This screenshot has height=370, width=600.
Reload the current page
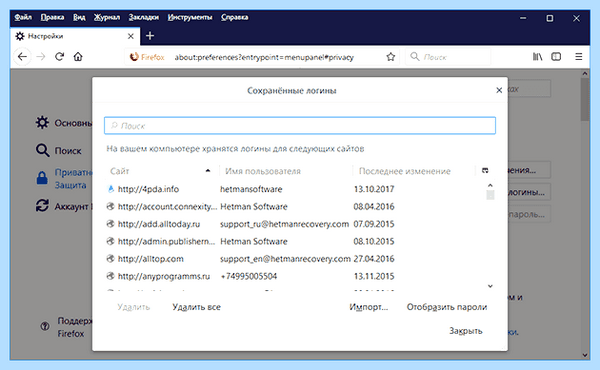59,57
